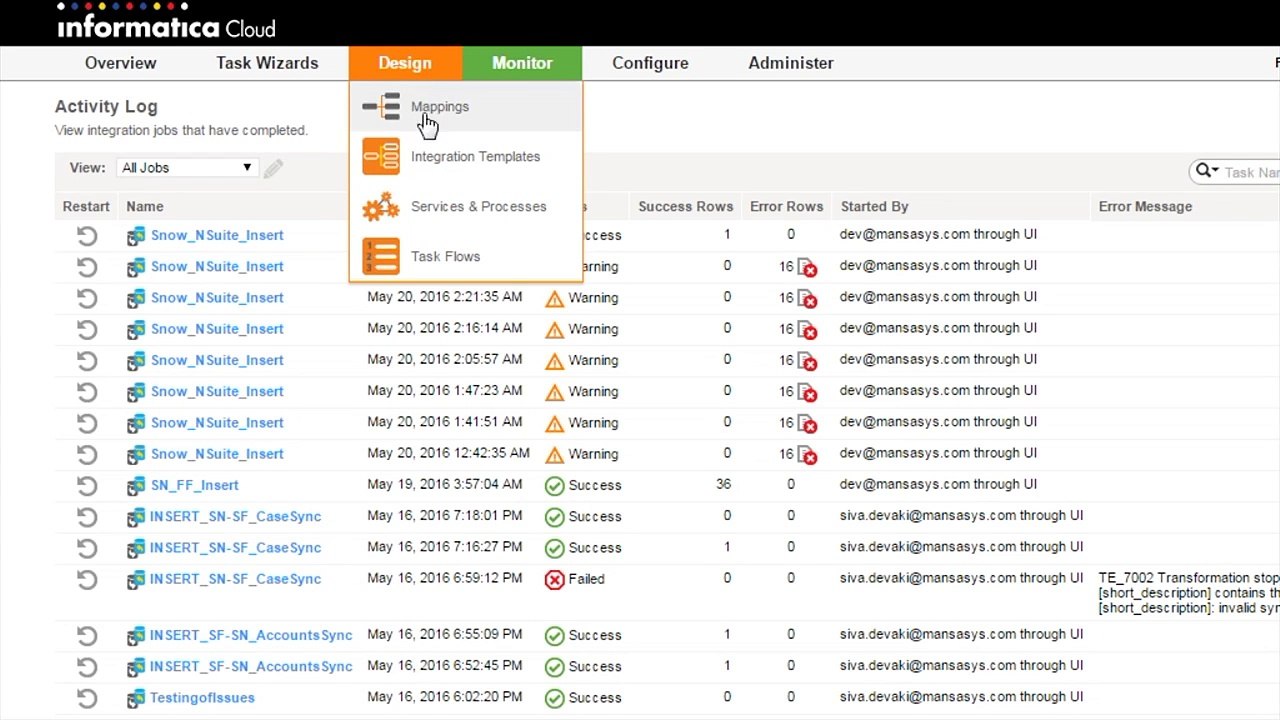
Task: Restart the SN_FF_Insert job
Action: [x=87, y=486]
